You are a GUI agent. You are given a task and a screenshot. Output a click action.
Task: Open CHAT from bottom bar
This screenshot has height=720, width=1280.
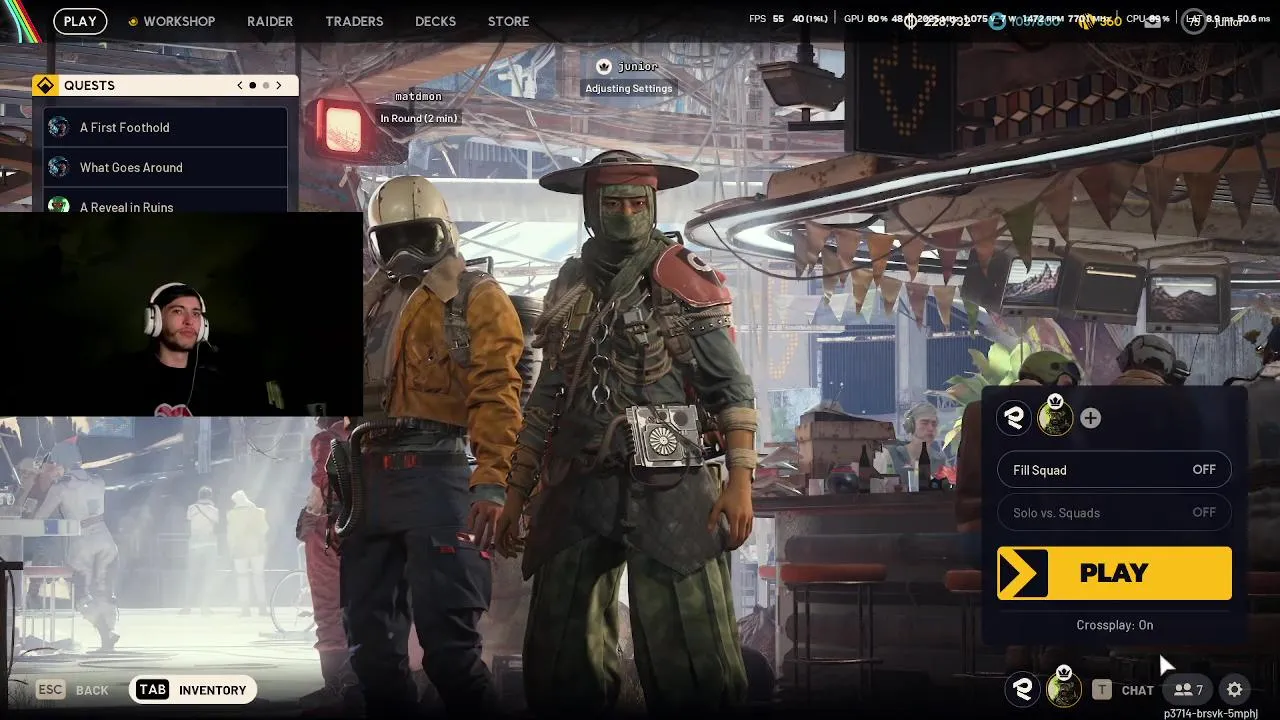pyautogui.click(x=1137, y=690)
